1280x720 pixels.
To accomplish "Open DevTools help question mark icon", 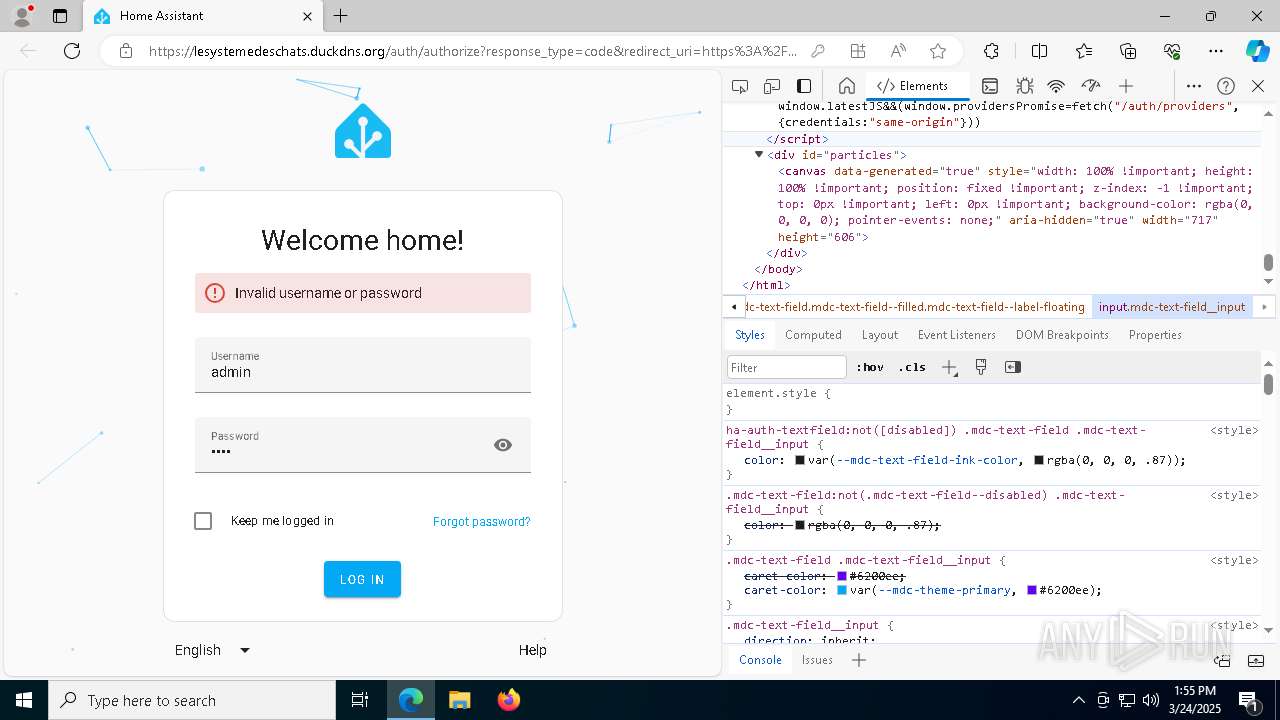I will [x=1226, y=86].
